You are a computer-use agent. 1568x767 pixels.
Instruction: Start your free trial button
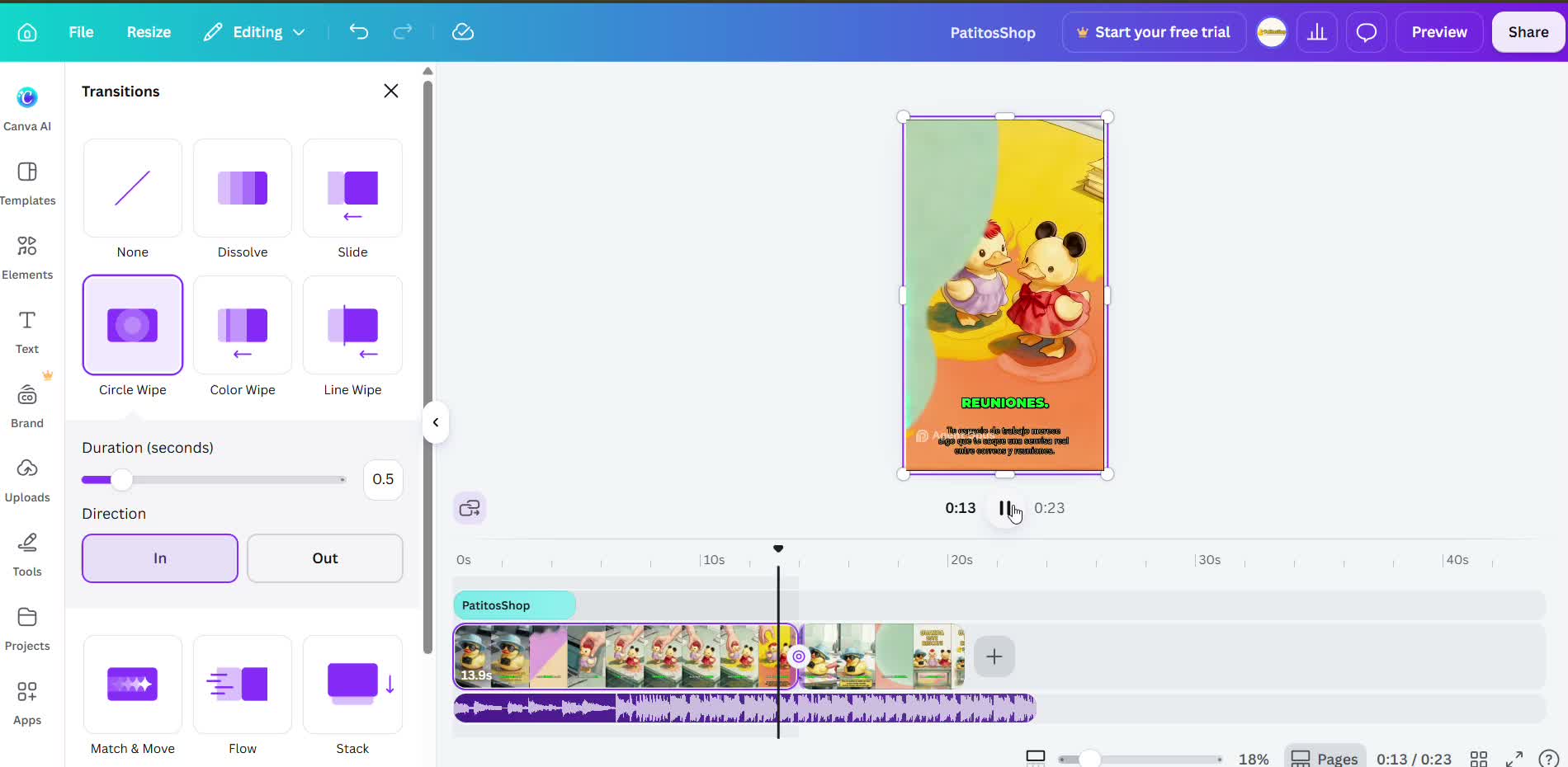tap(1154, 32)
